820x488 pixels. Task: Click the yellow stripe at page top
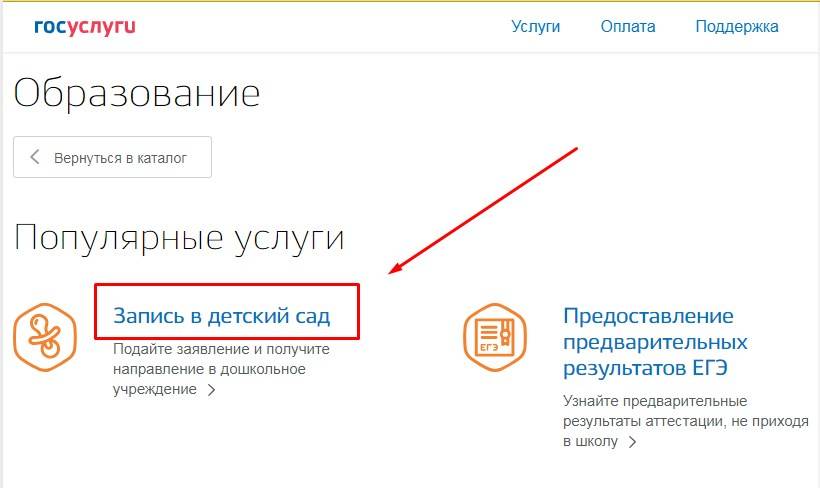[410, 2]
